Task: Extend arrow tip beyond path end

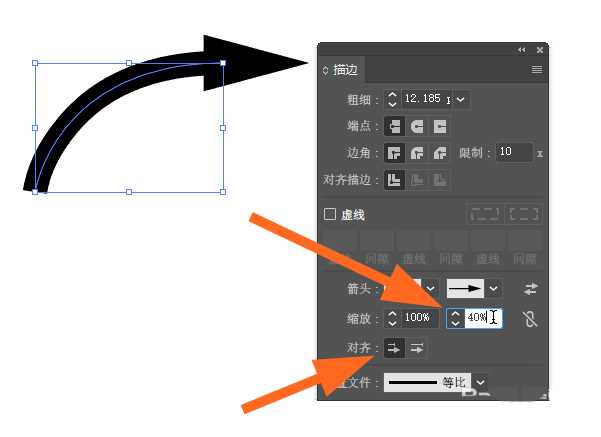Action: click(x=394, y=348)
